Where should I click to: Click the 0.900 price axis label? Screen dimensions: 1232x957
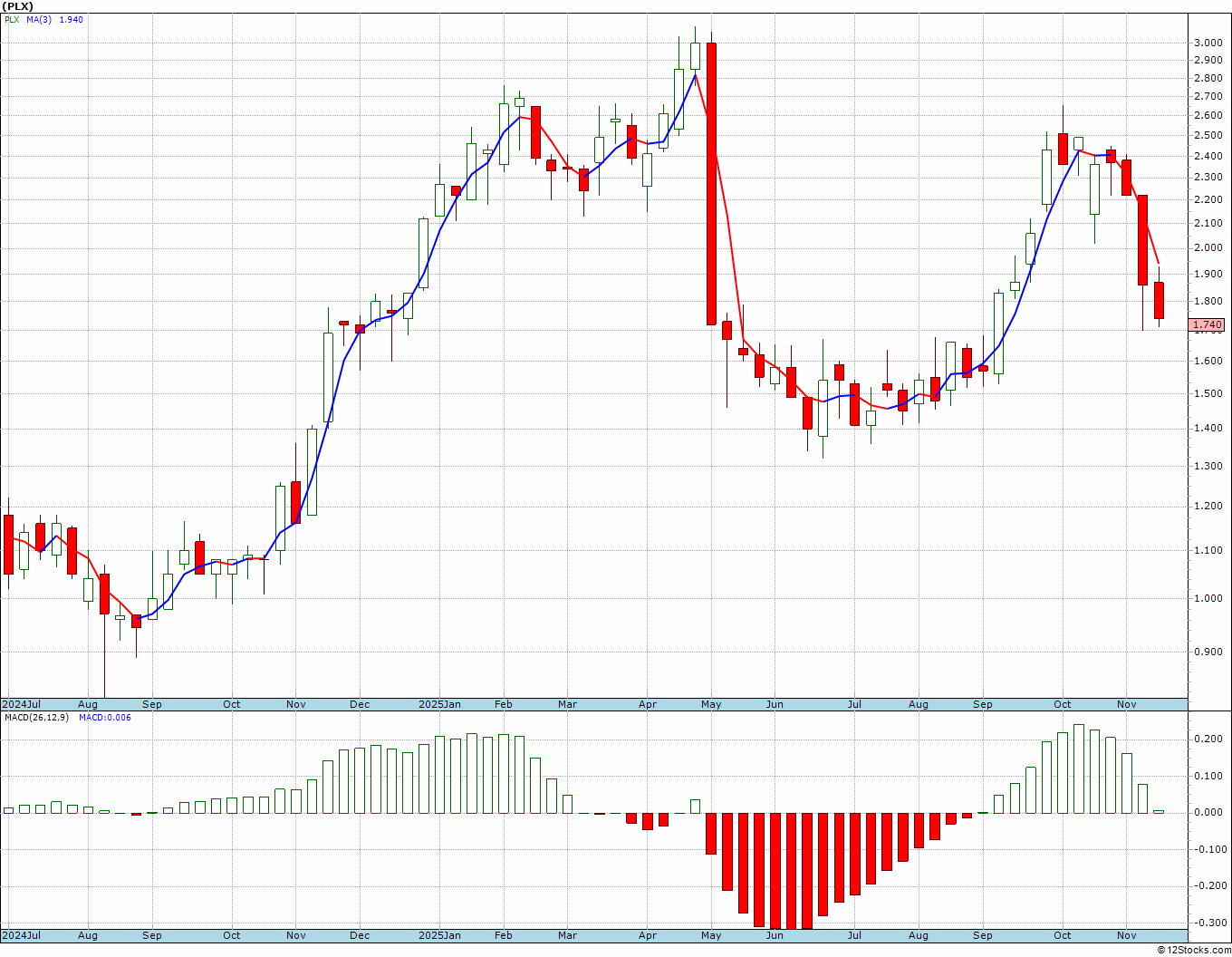[x=1208, y=652]
